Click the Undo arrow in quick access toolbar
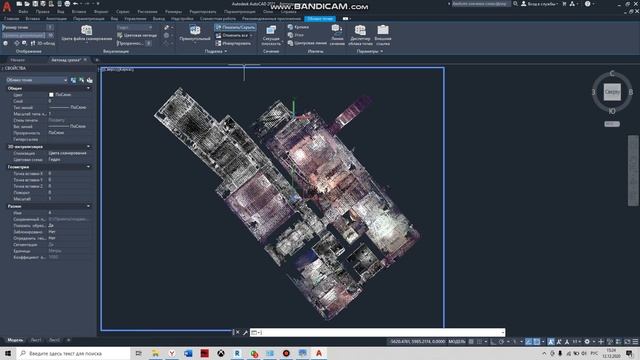640x360 pixels. coord(75,4)
